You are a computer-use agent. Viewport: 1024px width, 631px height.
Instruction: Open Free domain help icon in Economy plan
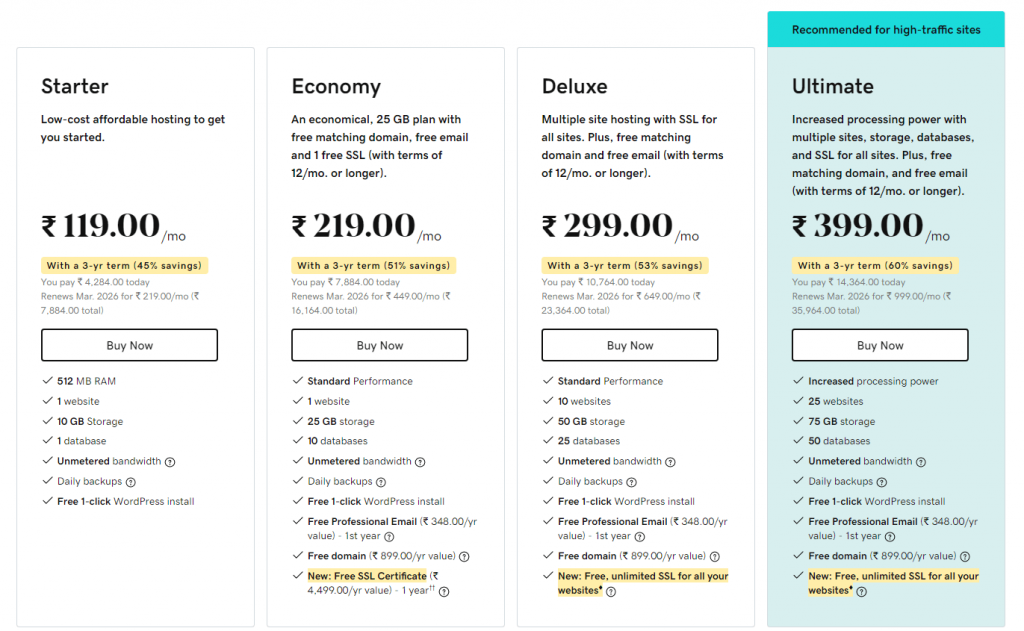[x=464, y=557]
